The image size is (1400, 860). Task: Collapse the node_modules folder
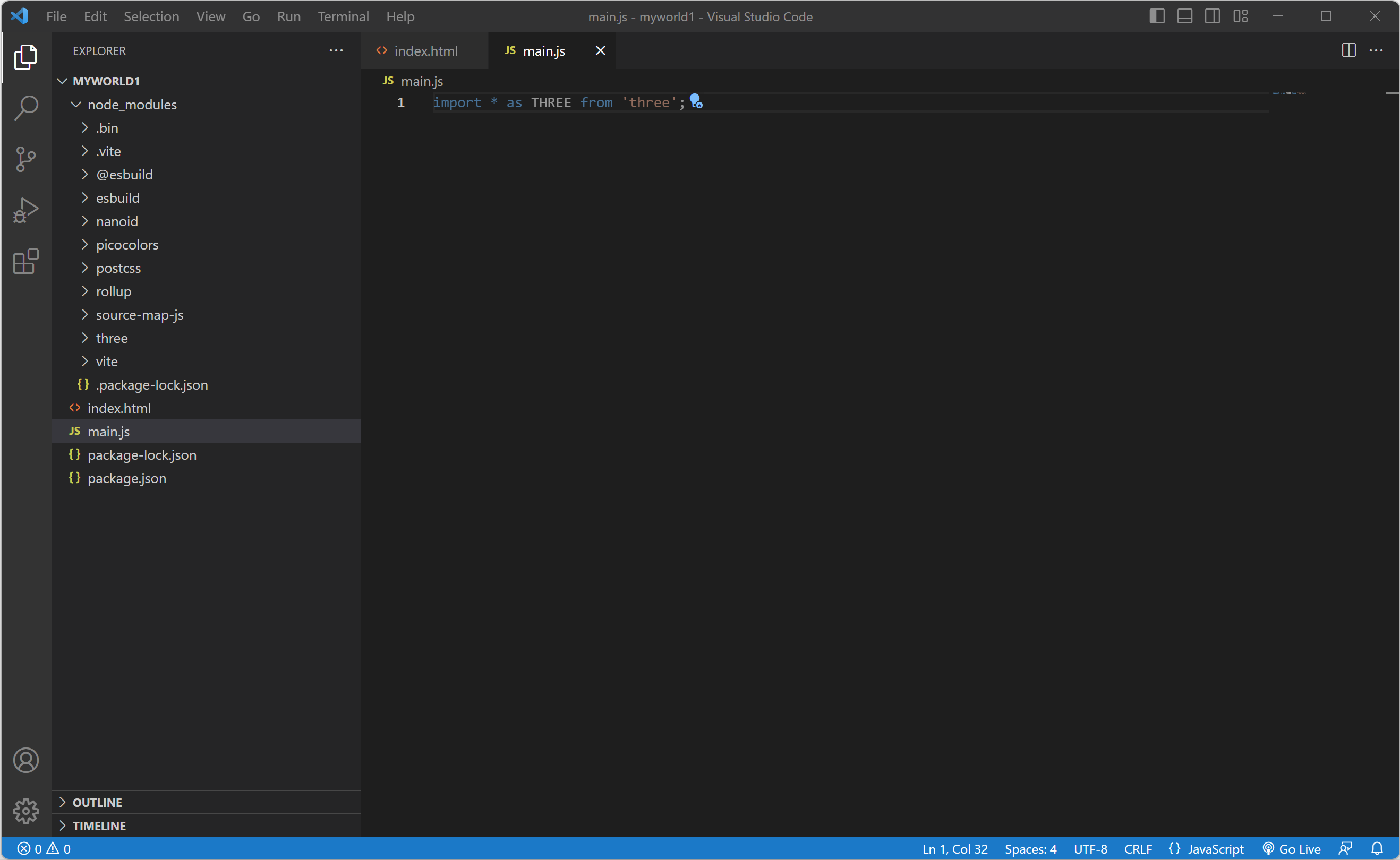point(132,105)
